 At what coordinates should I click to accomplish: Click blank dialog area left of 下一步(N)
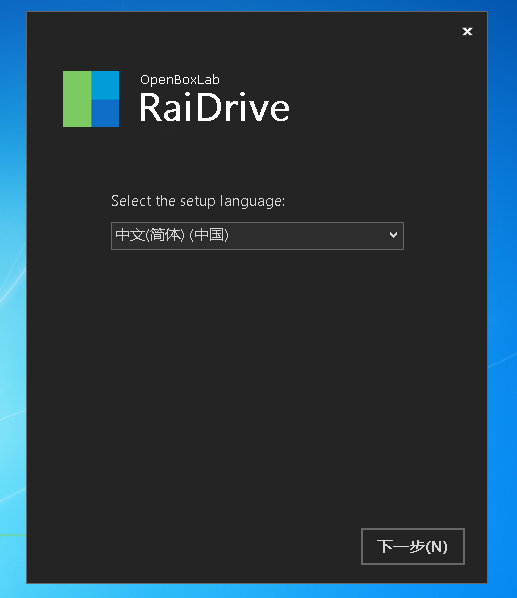[191, 546]
